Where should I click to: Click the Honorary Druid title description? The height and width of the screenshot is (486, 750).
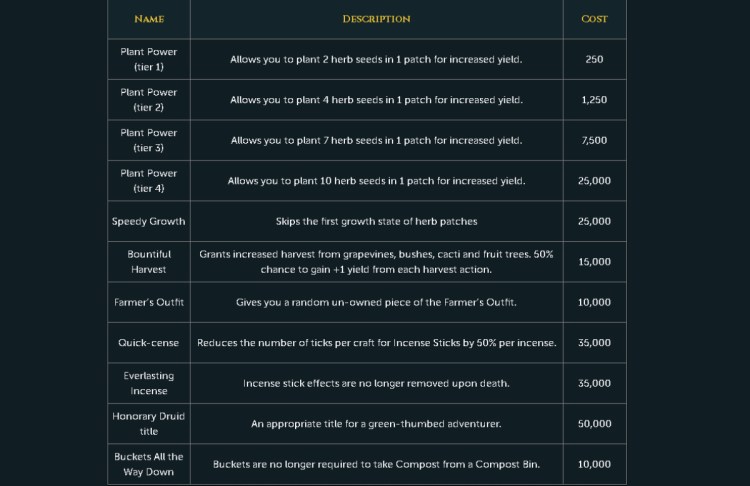(x=376, y=424)
